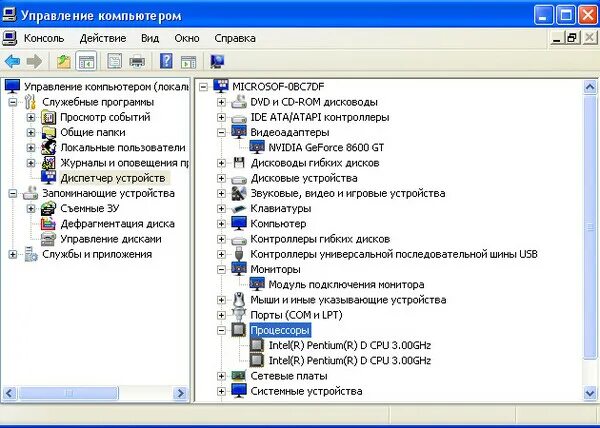Click the USB controllers icon
Screen dimensions: 600x428
pyautogui.click(x=239, y=254)
